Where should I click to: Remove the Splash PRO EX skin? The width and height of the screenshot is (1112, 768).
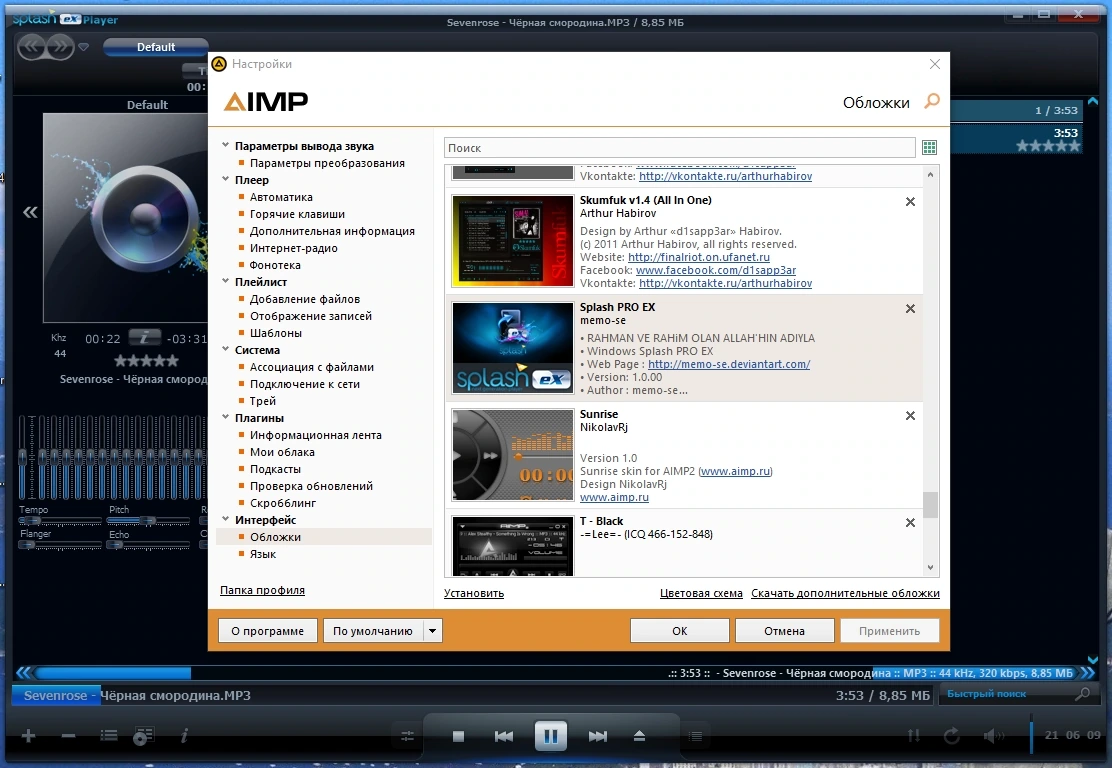911,309
